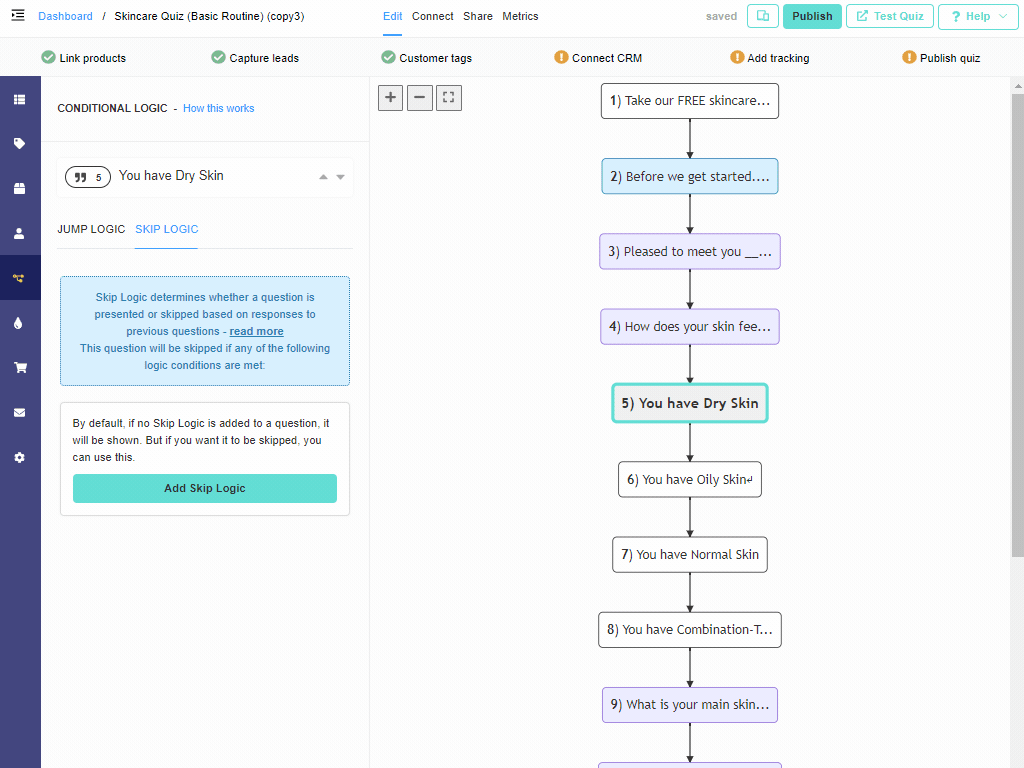Open the questions list sidebar icon
The height and width of the screenshot is (768, 1024).
tap(20, 99)
